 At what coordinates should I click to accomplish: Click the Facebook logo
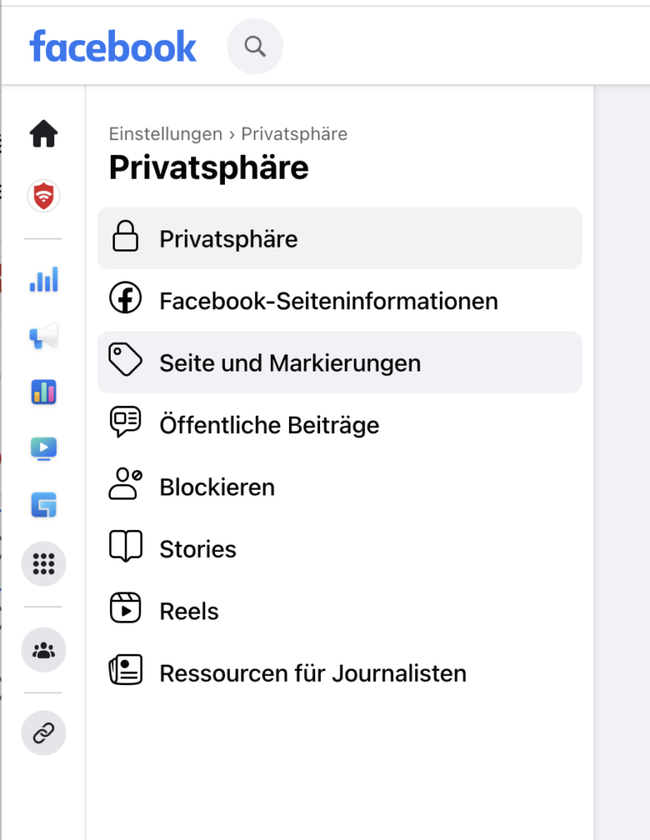(113, 46)
